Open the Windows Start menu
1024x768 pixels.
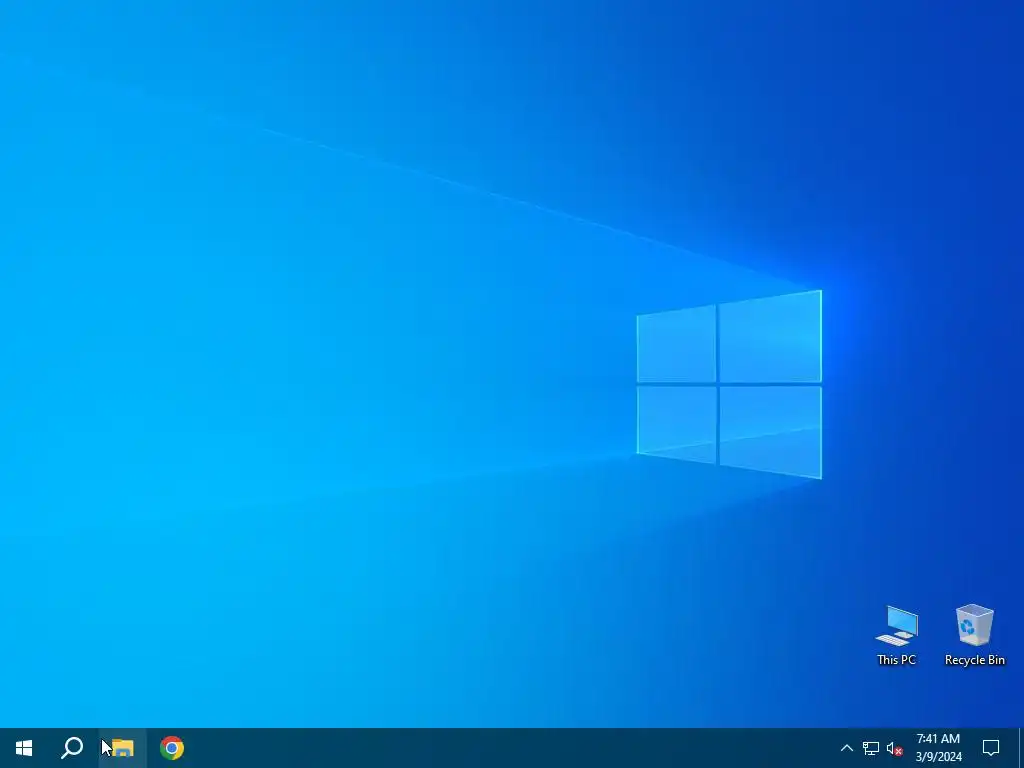point(24,748)
